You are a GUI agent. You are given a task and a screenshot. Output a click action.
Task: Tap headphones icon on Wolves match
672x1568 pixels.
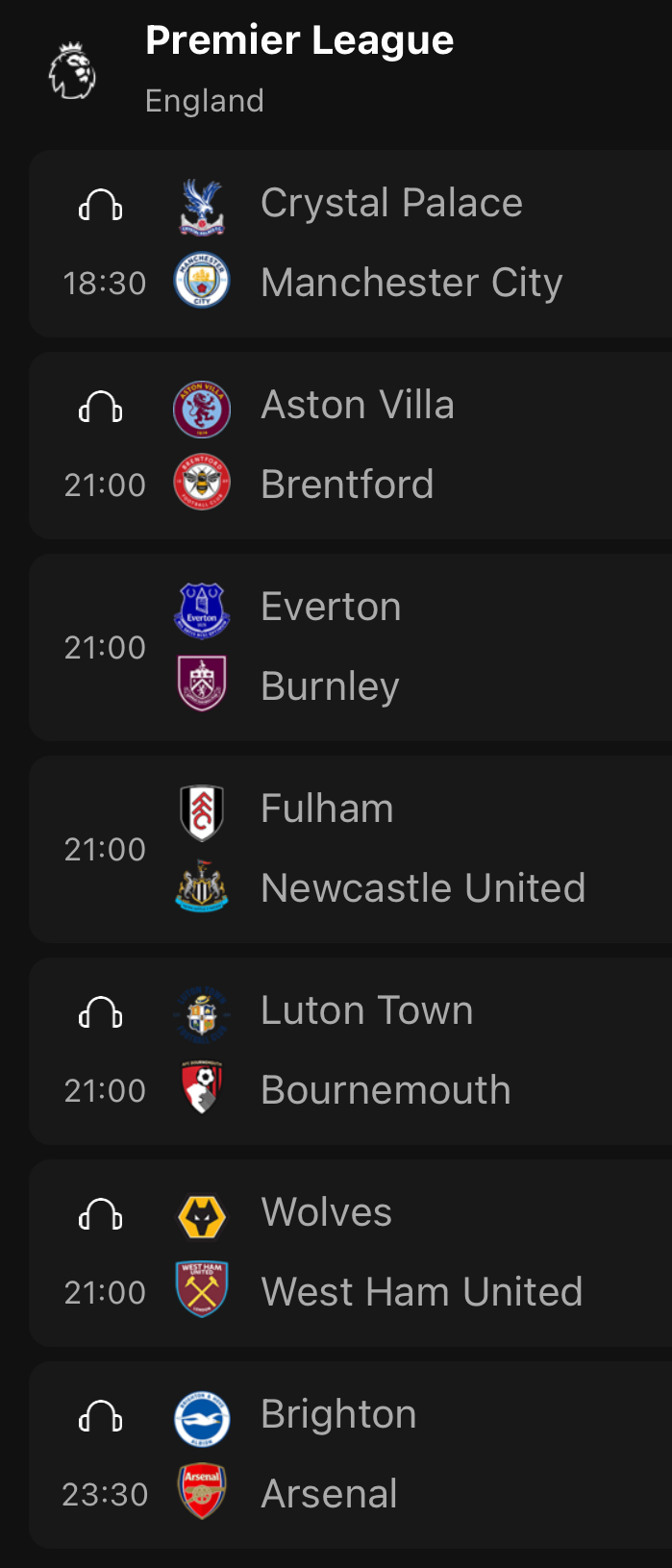click(101, 1214)
